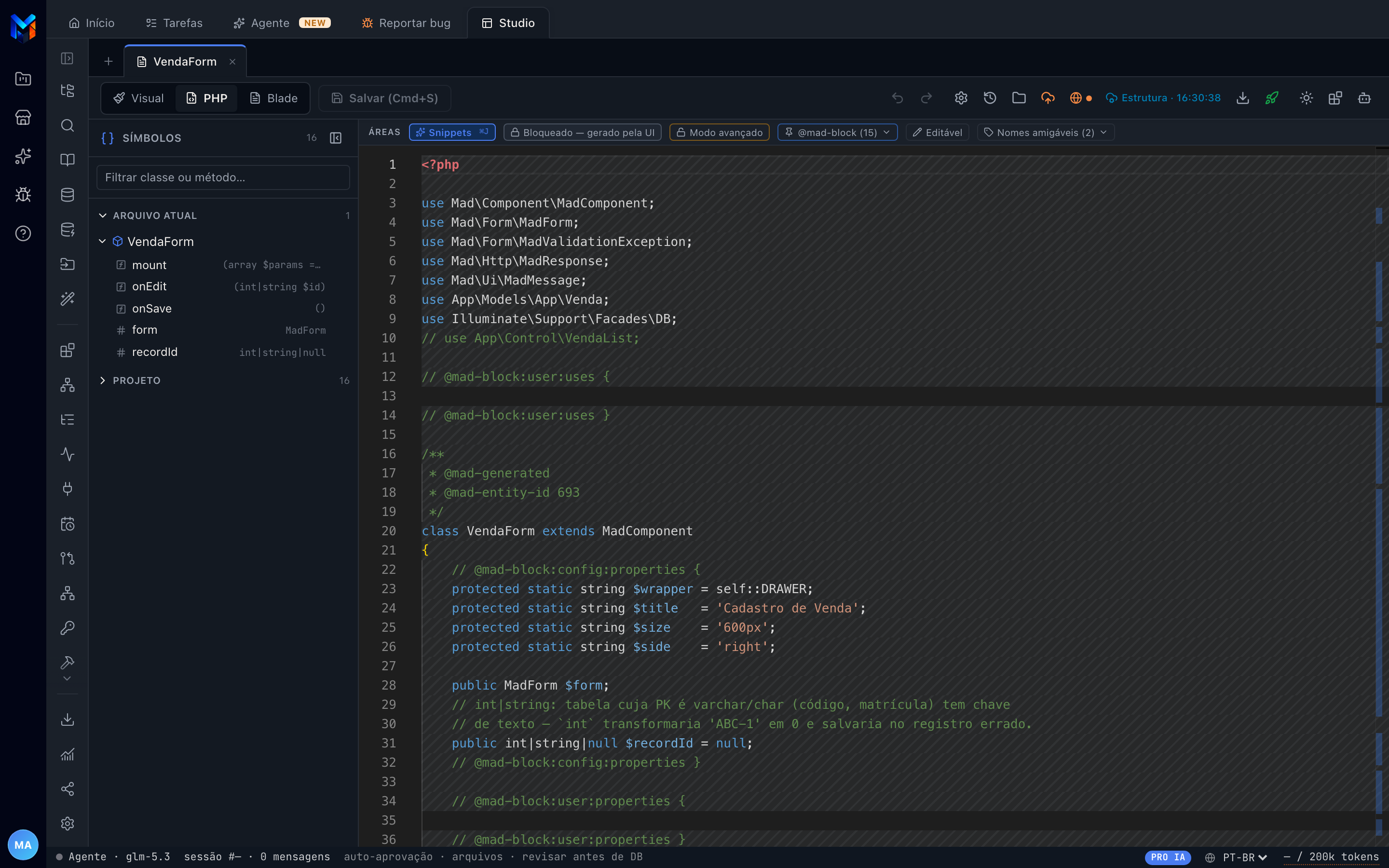The width and height of the screenshot is (1389, 868).
Task: Click the robot assistant icon in toolbar
Action: (1364, 98)
